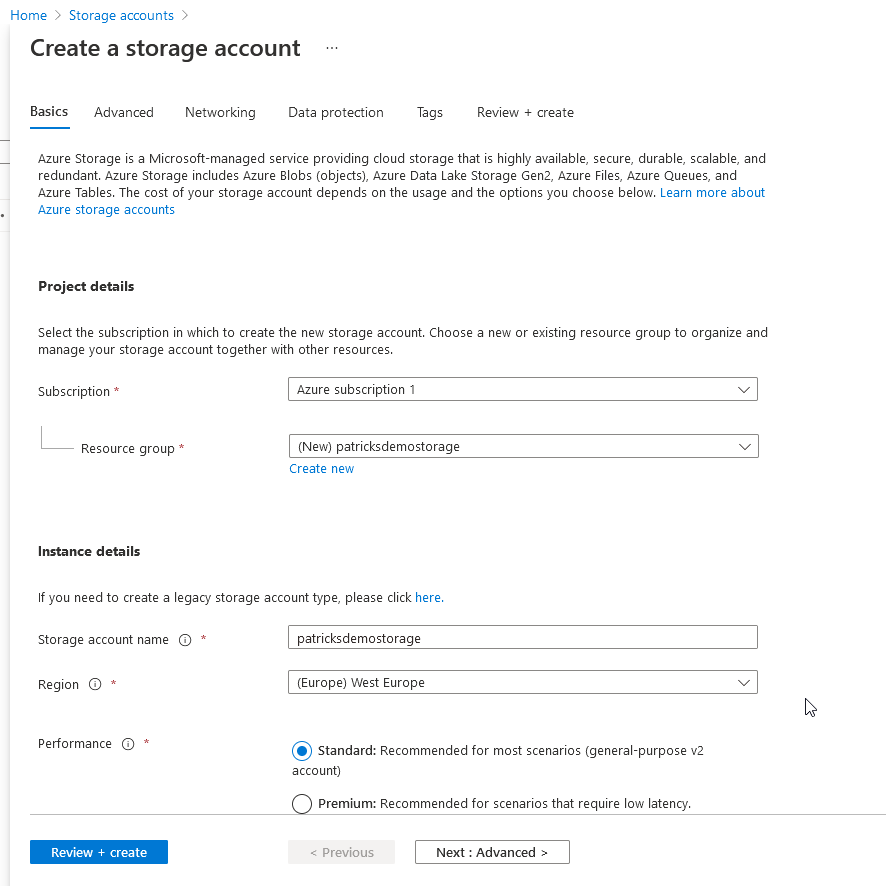Select Premium performance radio button

pyautogui.click(x=302, y=804)
